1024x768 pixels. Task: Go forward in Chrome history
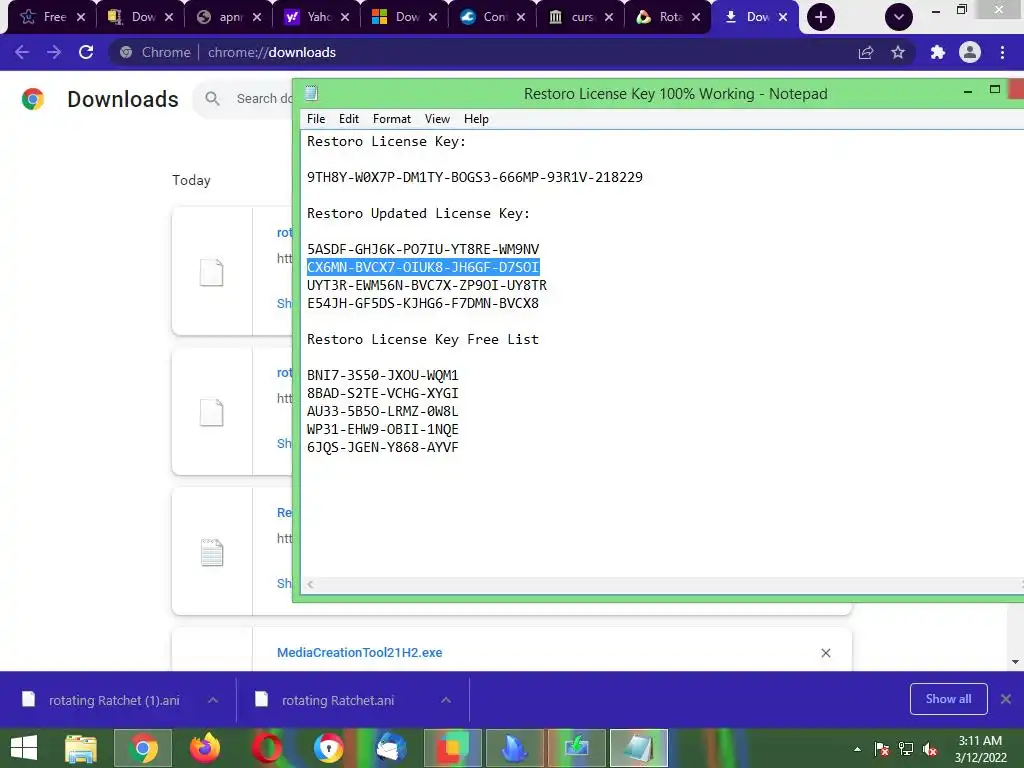pos(54,52)
